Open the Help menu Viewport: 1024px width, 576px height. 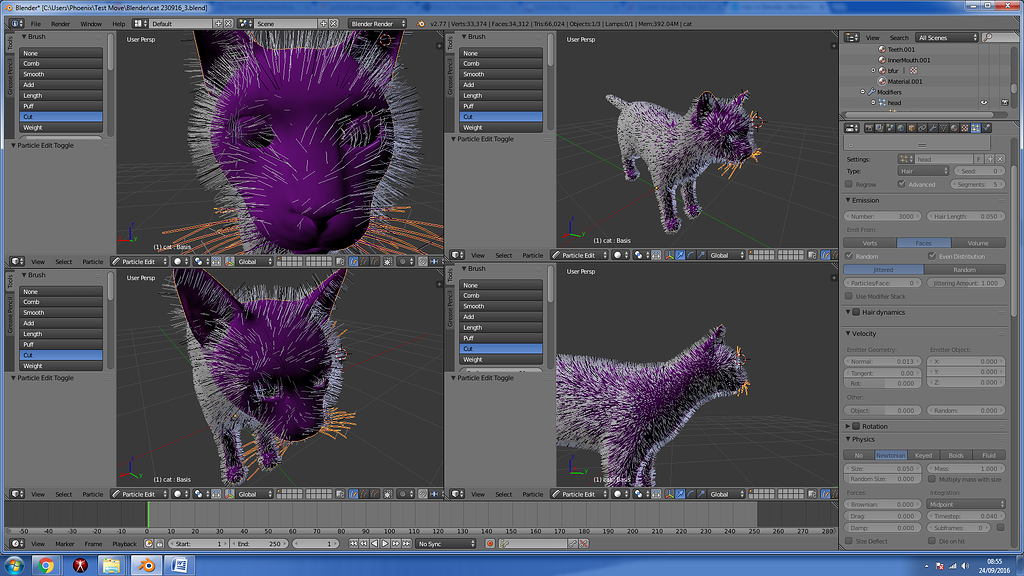[118, 24]
